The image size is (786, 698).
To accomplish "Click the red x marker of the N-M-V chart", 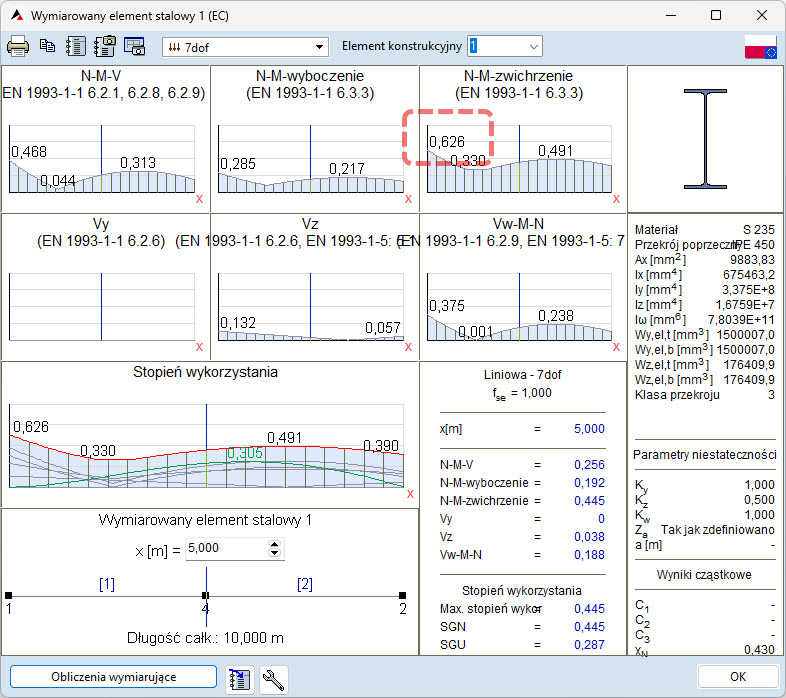I will click(199, 199).
